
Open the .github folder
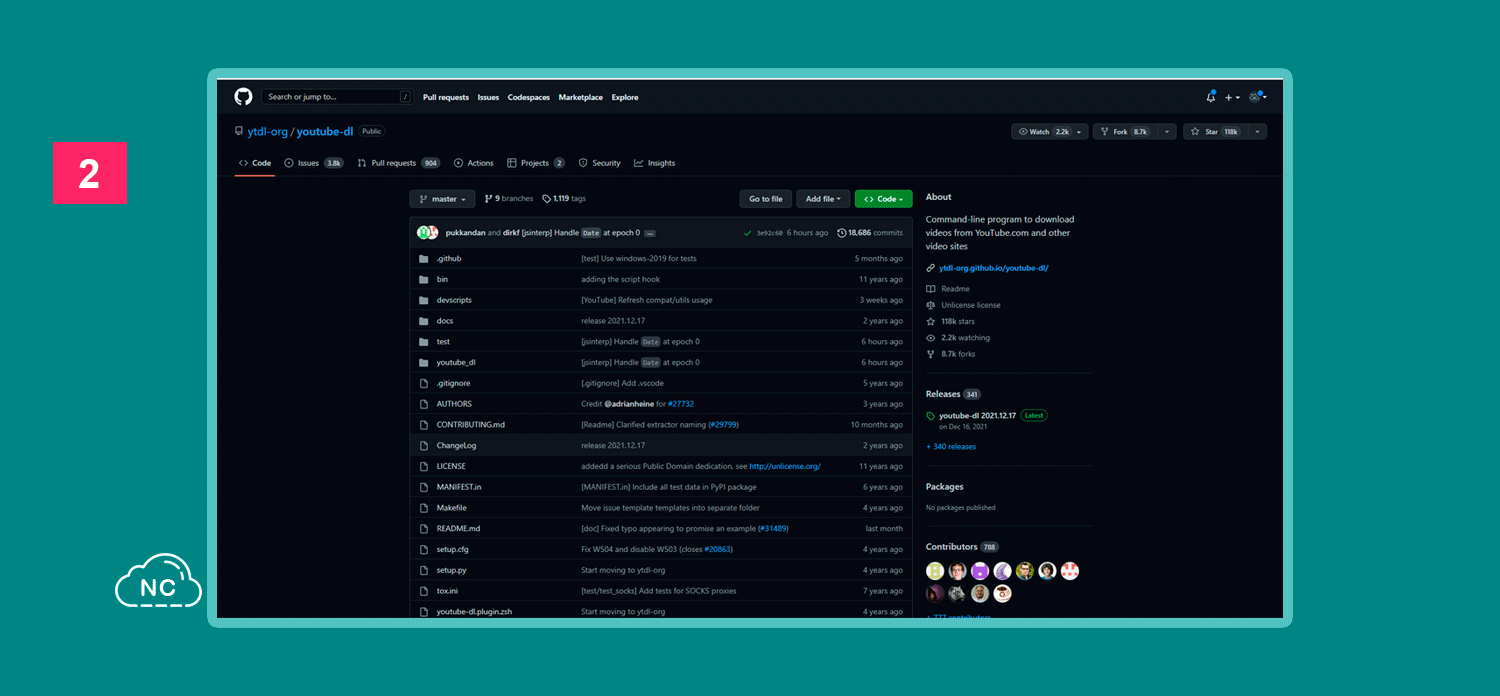[449, 258]
